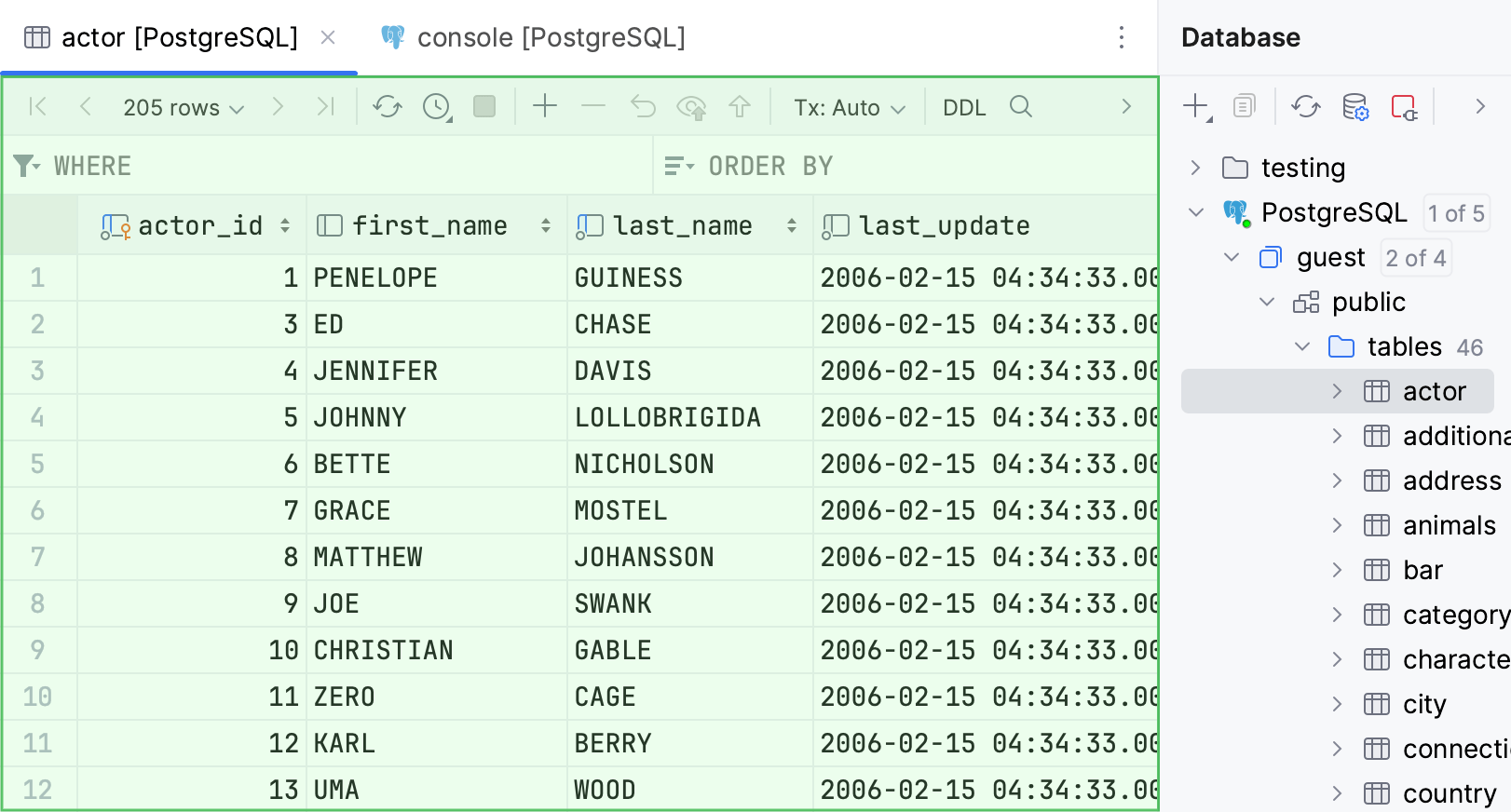Disconnect using the red plug icon
Image resolution: width=1511 pixels, height=812 pixels.
point(1406,106)
